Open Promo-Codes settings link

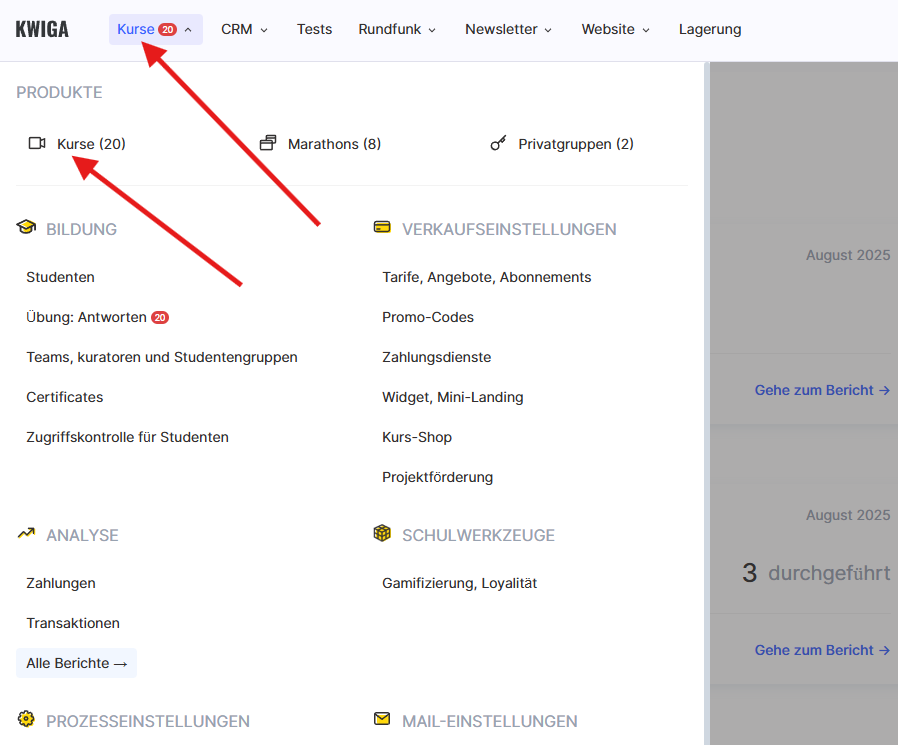tap(428, 317)
